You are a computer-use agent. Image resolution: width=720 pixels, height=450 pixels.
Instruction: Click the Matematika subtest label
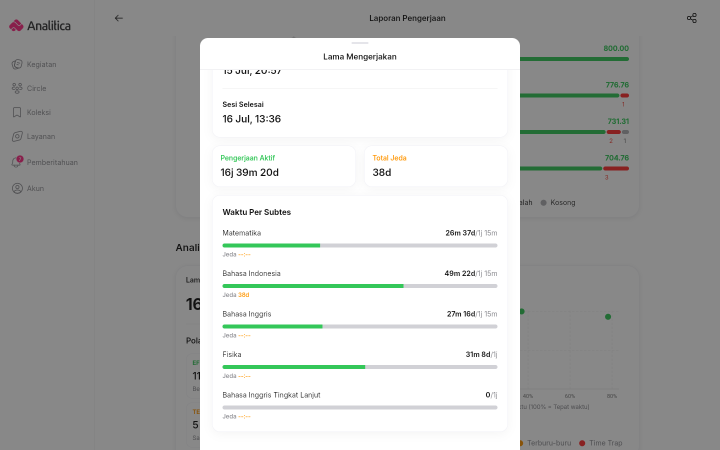[x=242, y=233]
